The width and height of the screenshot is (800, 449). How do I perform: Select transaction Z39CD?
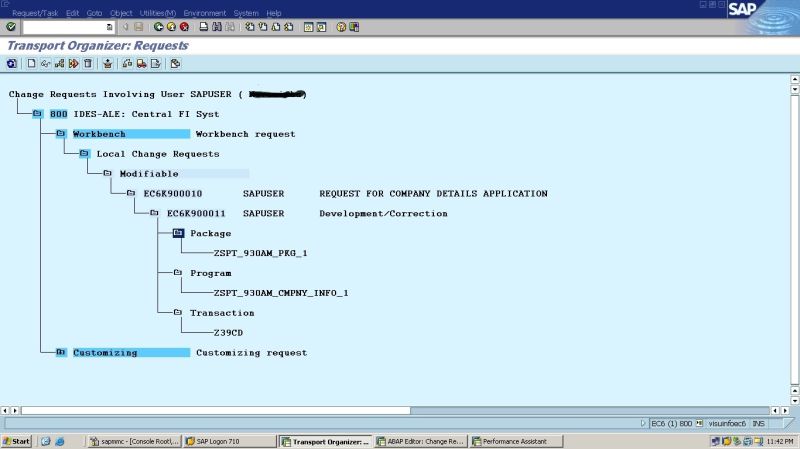(x=228, y=333)
